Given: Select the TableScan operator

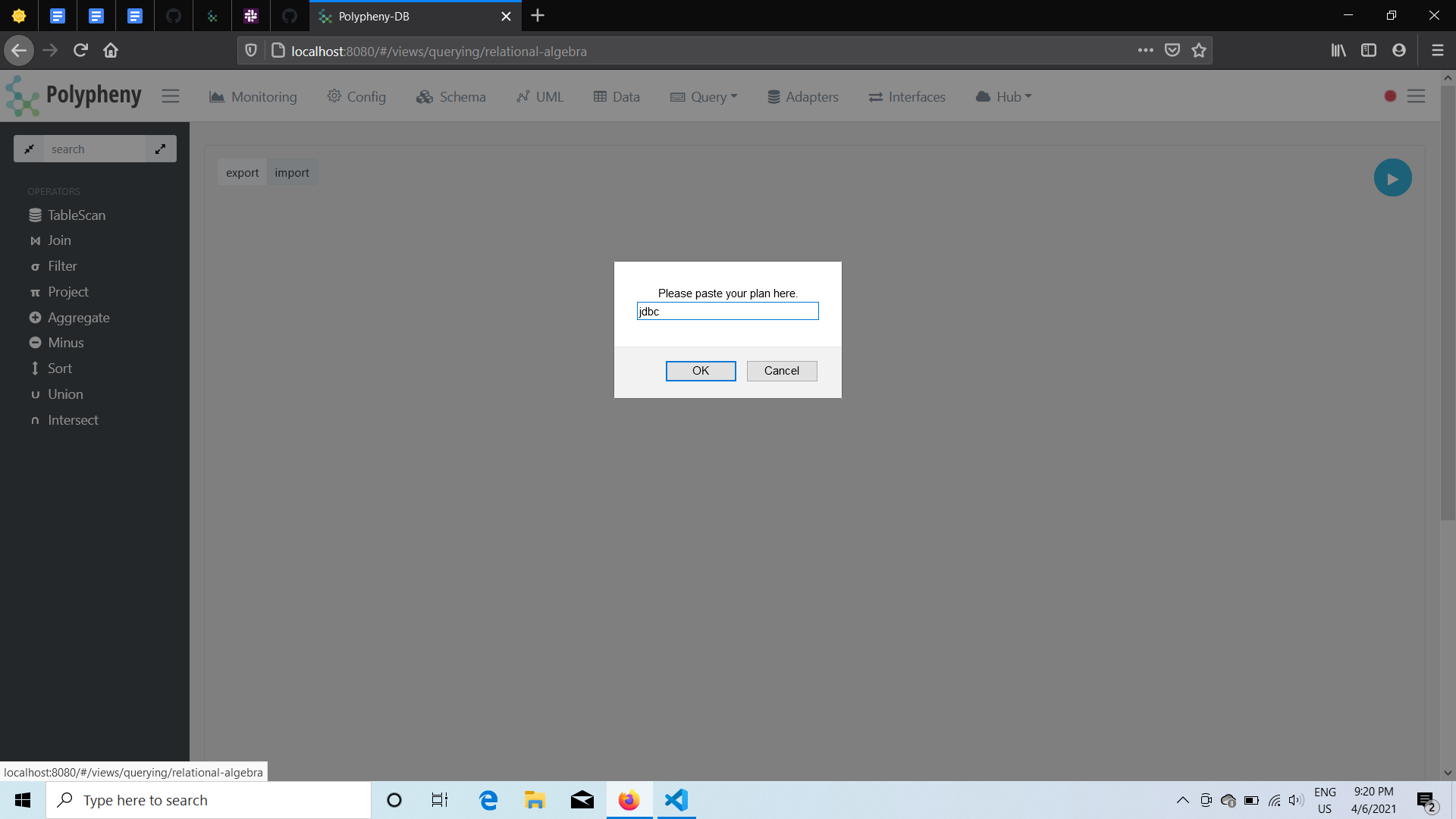Looking at the screenshot, I should coord(76,215).
